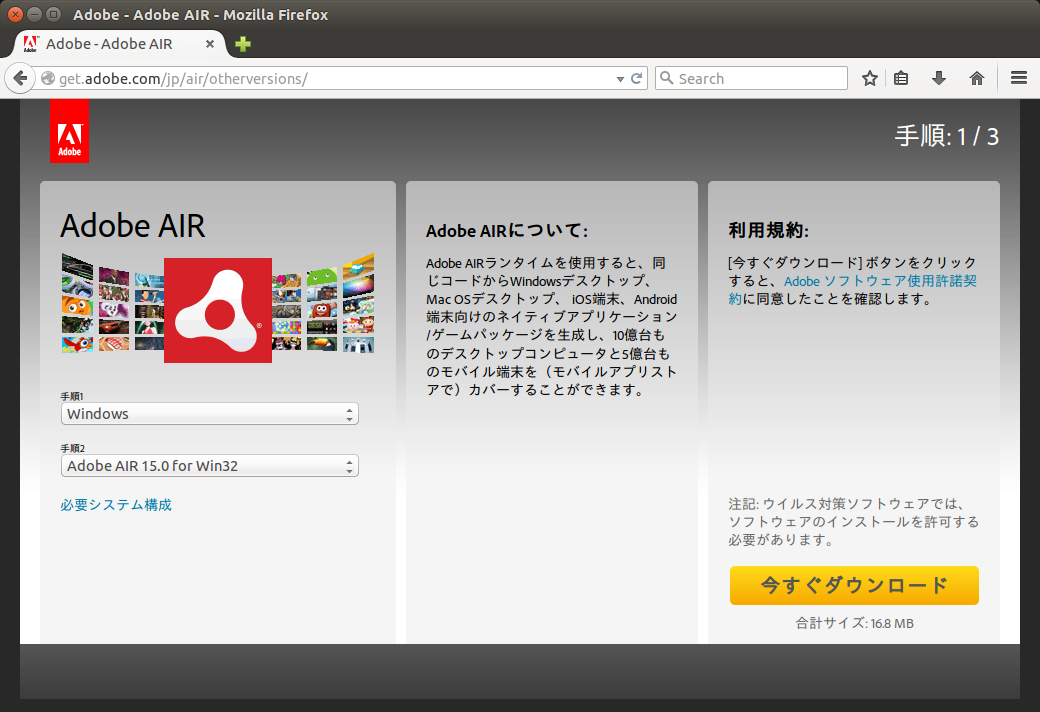
Task: Minimize the Firefox window
Action: click(34, 14)
